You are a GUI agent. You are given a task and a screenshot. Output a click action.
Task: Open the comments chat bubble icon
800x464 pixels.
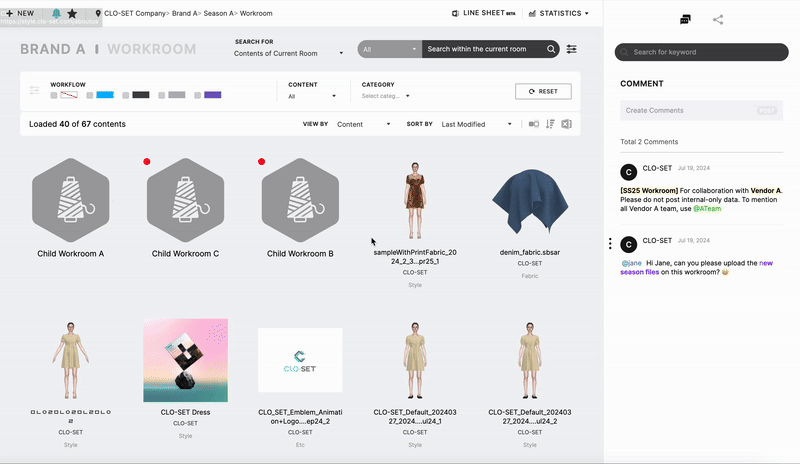[685, 19]
